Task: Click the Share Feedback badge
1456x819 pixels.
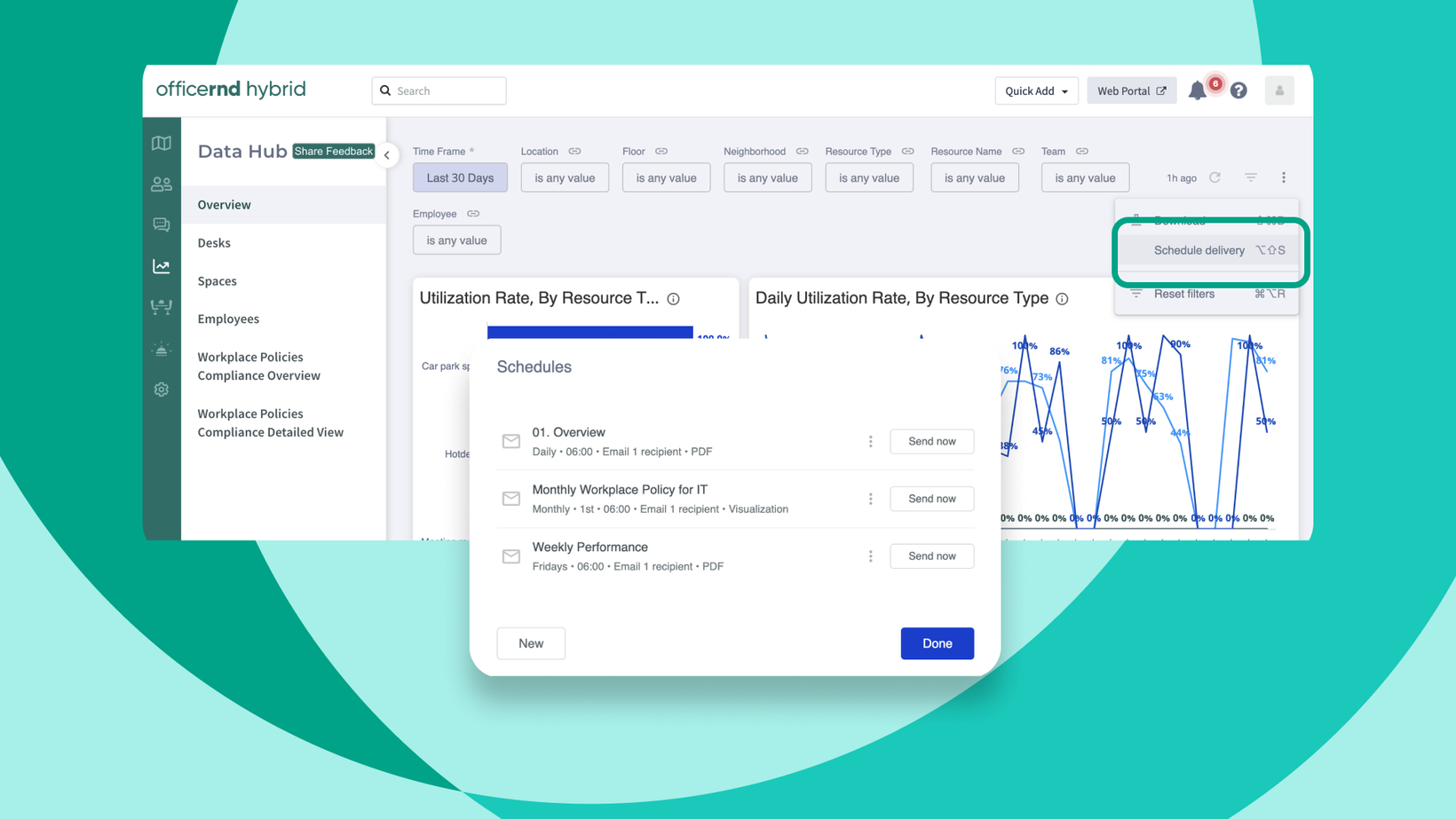Action: (334, 152)
